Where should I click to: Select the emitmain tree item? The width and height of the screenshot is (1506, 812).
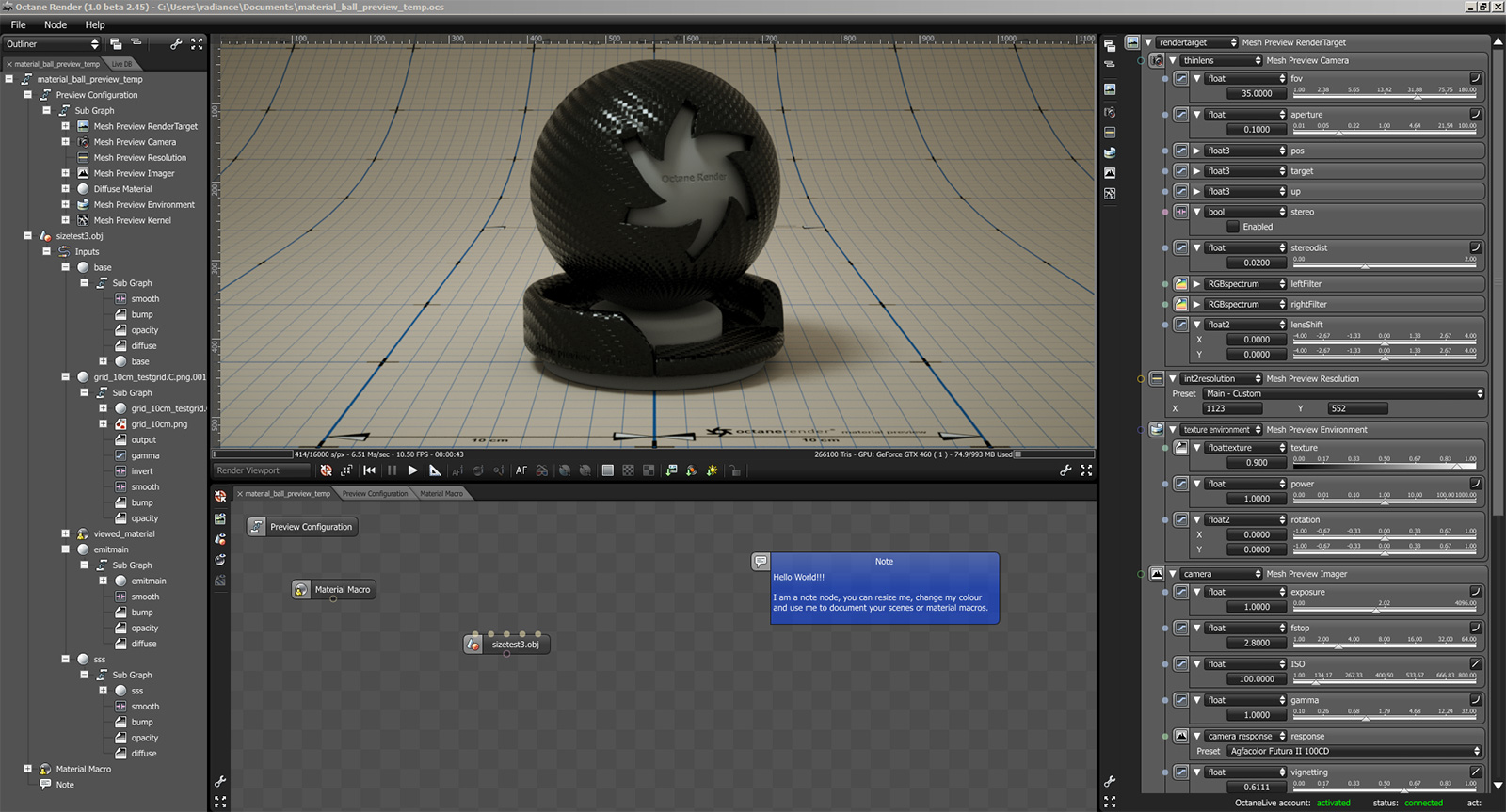pyautogui.click(x=111, y=549)
